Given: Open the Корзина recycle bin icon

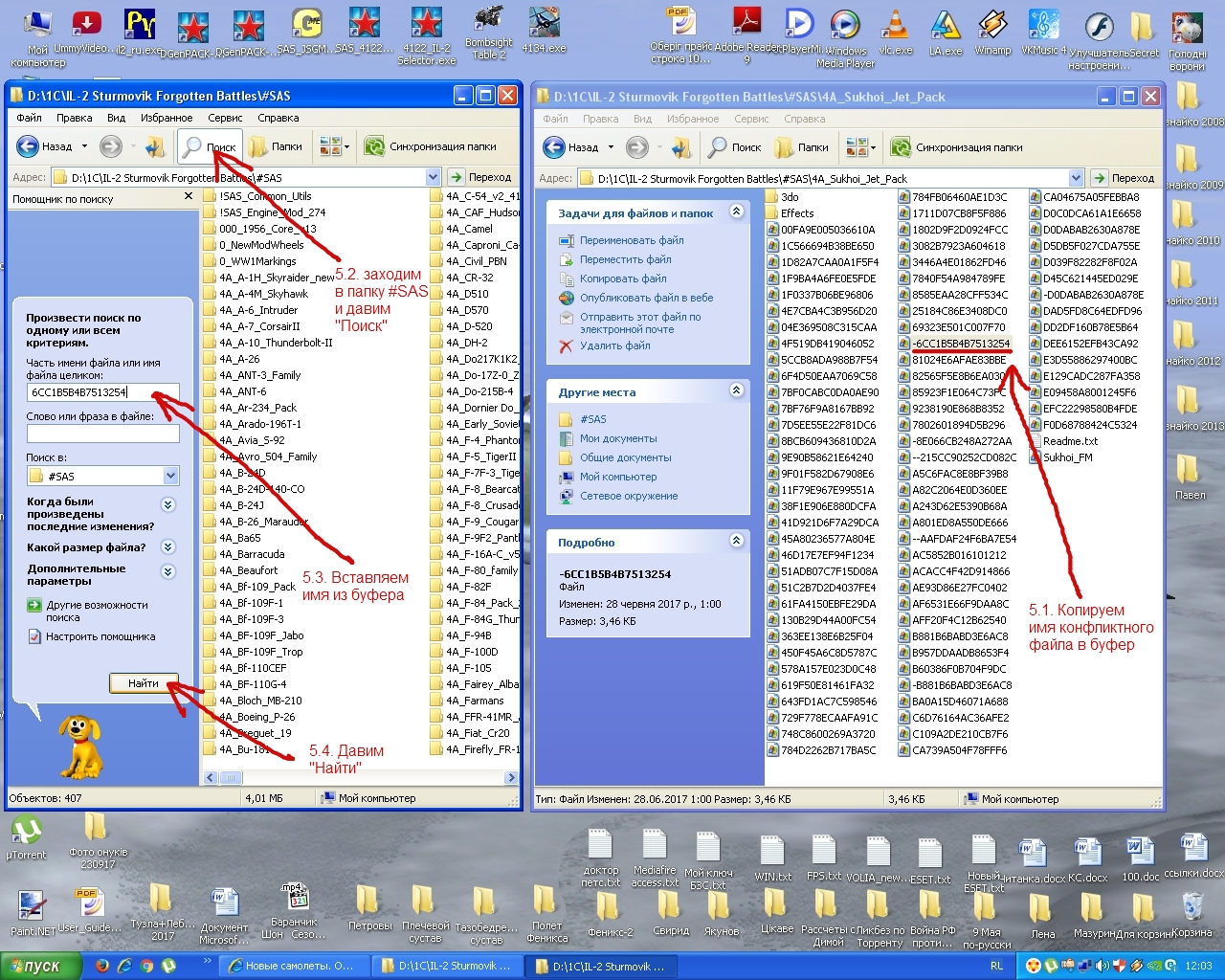Looking at the screenshot, I should 1192,907.
